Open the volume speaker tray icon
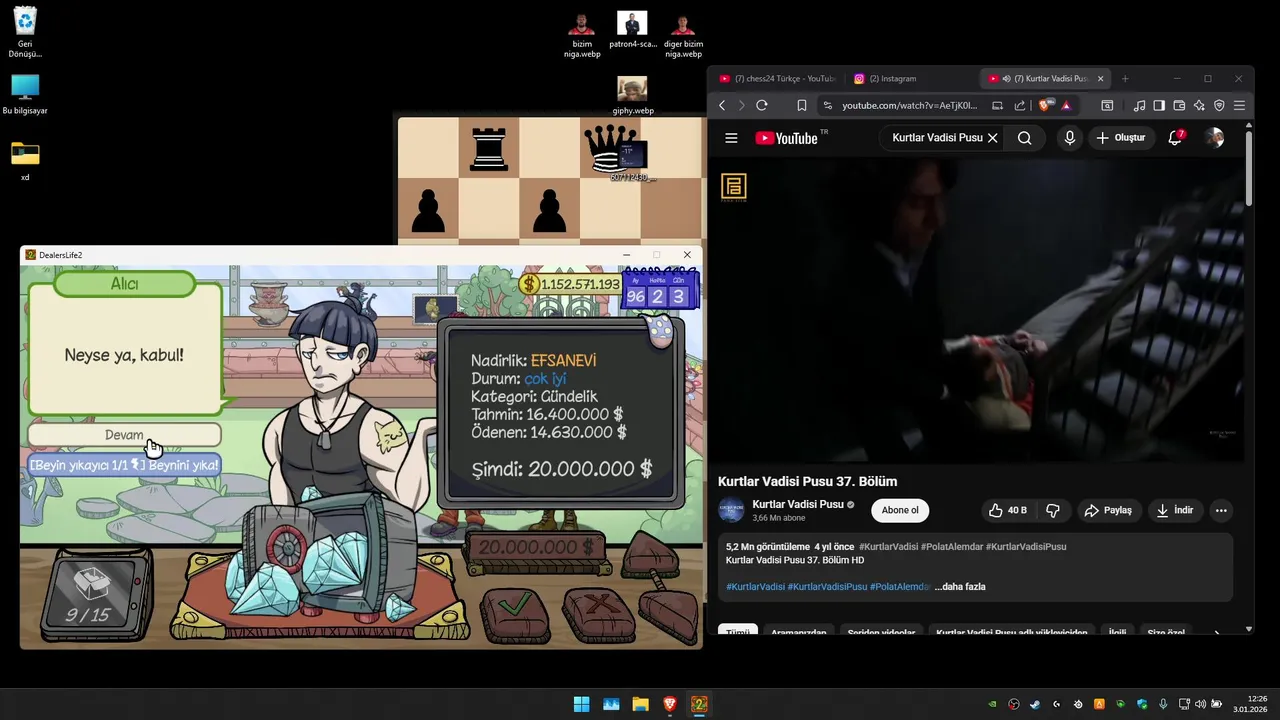1280x720 pixels. (1200, 704)
